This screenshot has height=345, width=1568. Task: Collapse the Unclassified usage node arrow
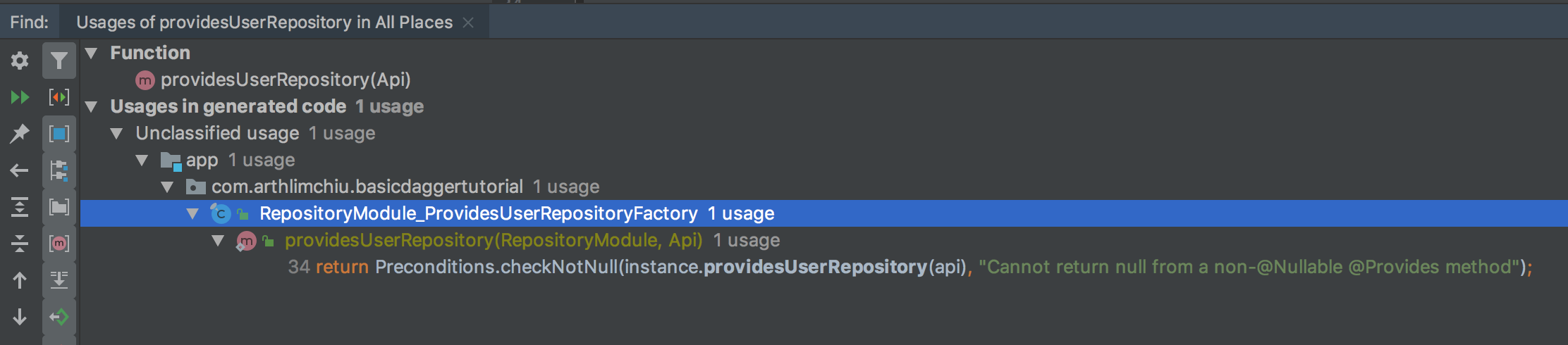(x=116, y=133)
